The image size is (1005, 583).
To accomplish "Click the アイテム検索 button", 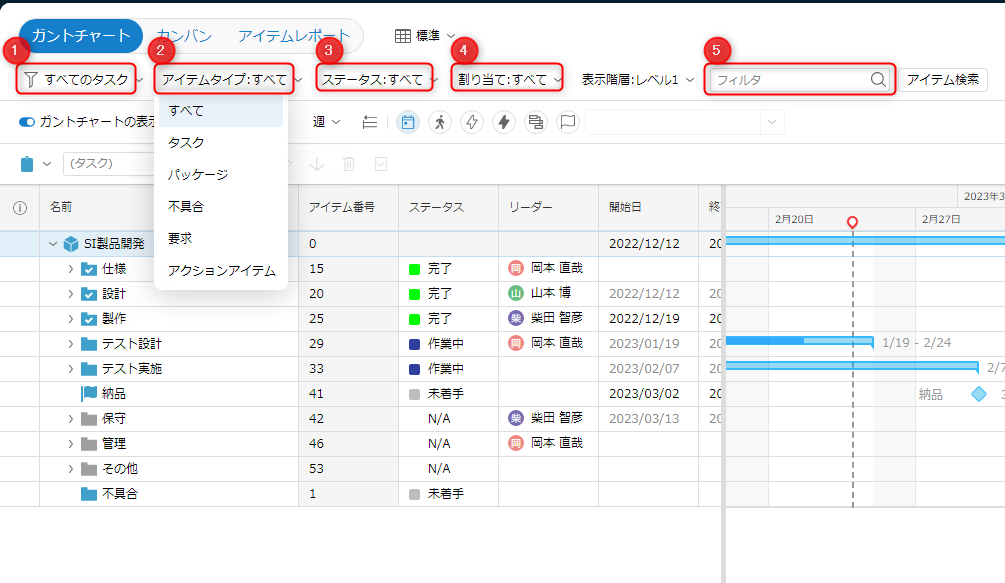I will (x=942, y=80).
